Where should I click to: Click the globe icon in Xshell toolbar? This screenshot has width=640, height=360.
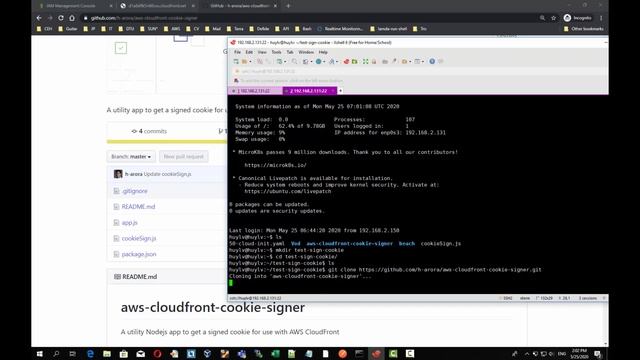(318, 62)
